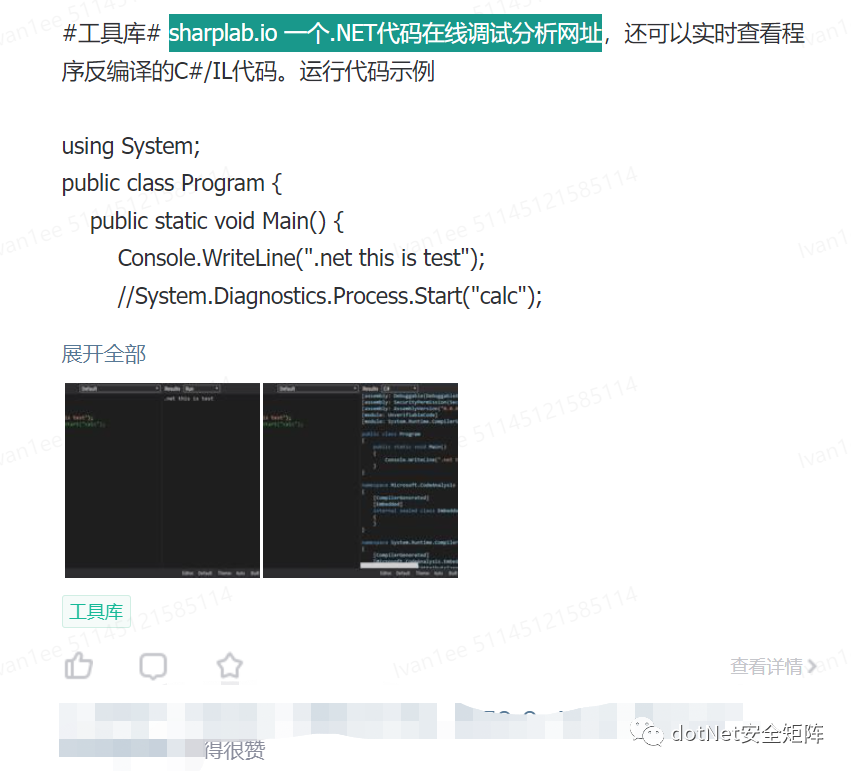Open the second decompiled code thumbnail
Screen dimensions: 851x771
coord(360,480)
